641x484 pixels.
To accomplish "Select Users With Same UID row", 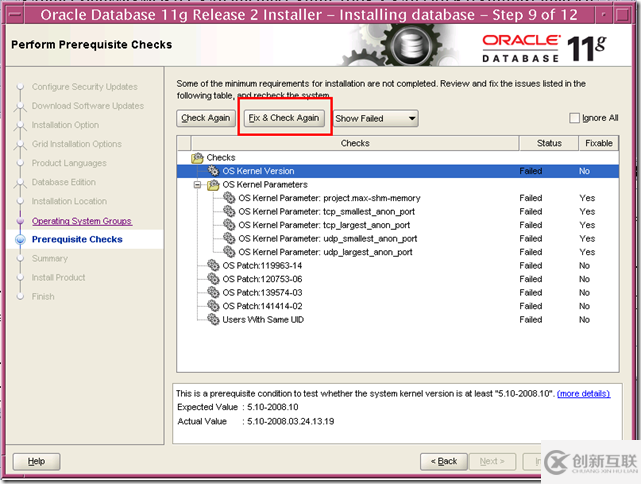I will pos(398,319).
